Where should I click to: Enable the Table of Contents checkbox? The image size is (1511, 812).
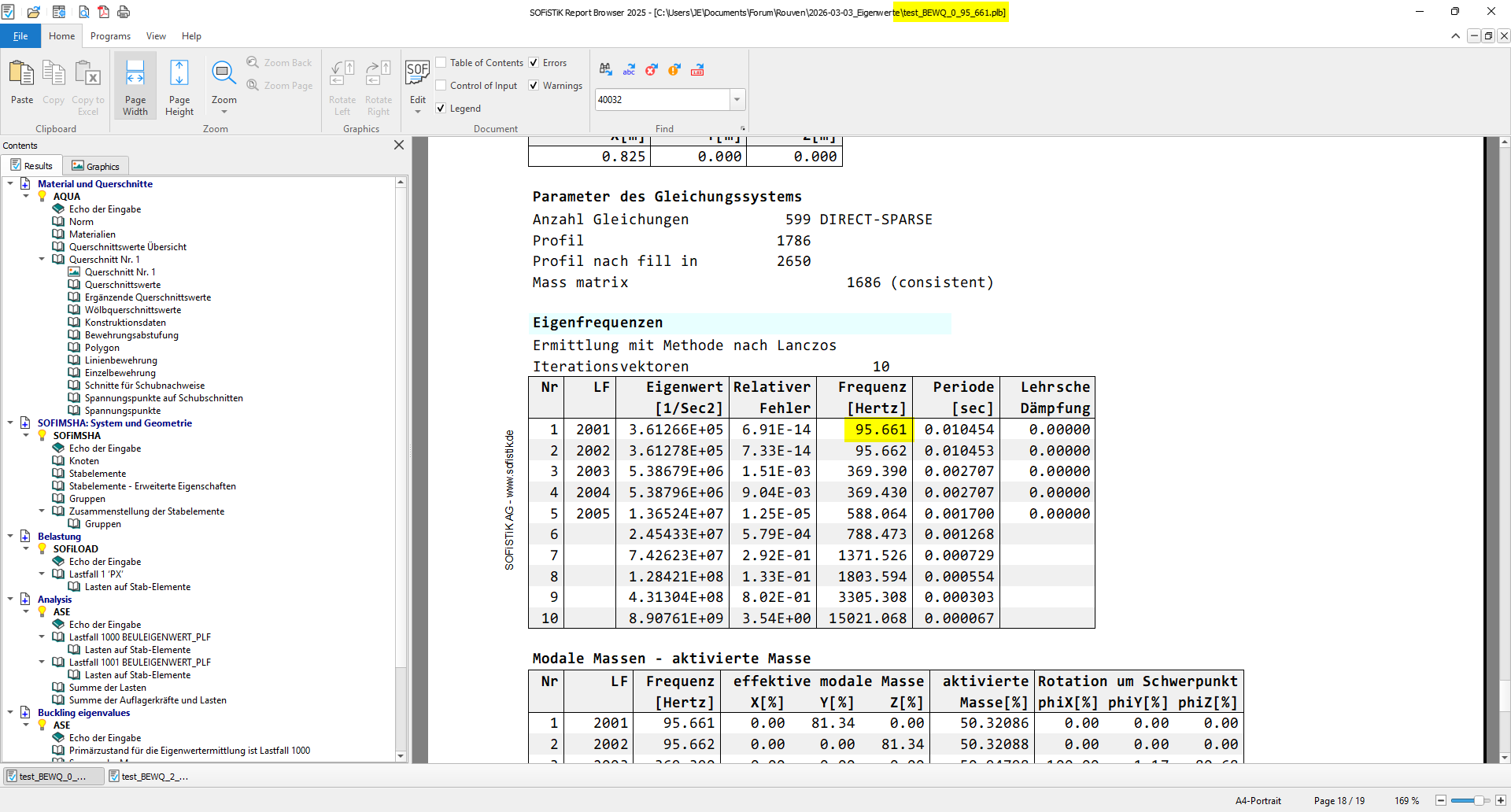[441, 63]
